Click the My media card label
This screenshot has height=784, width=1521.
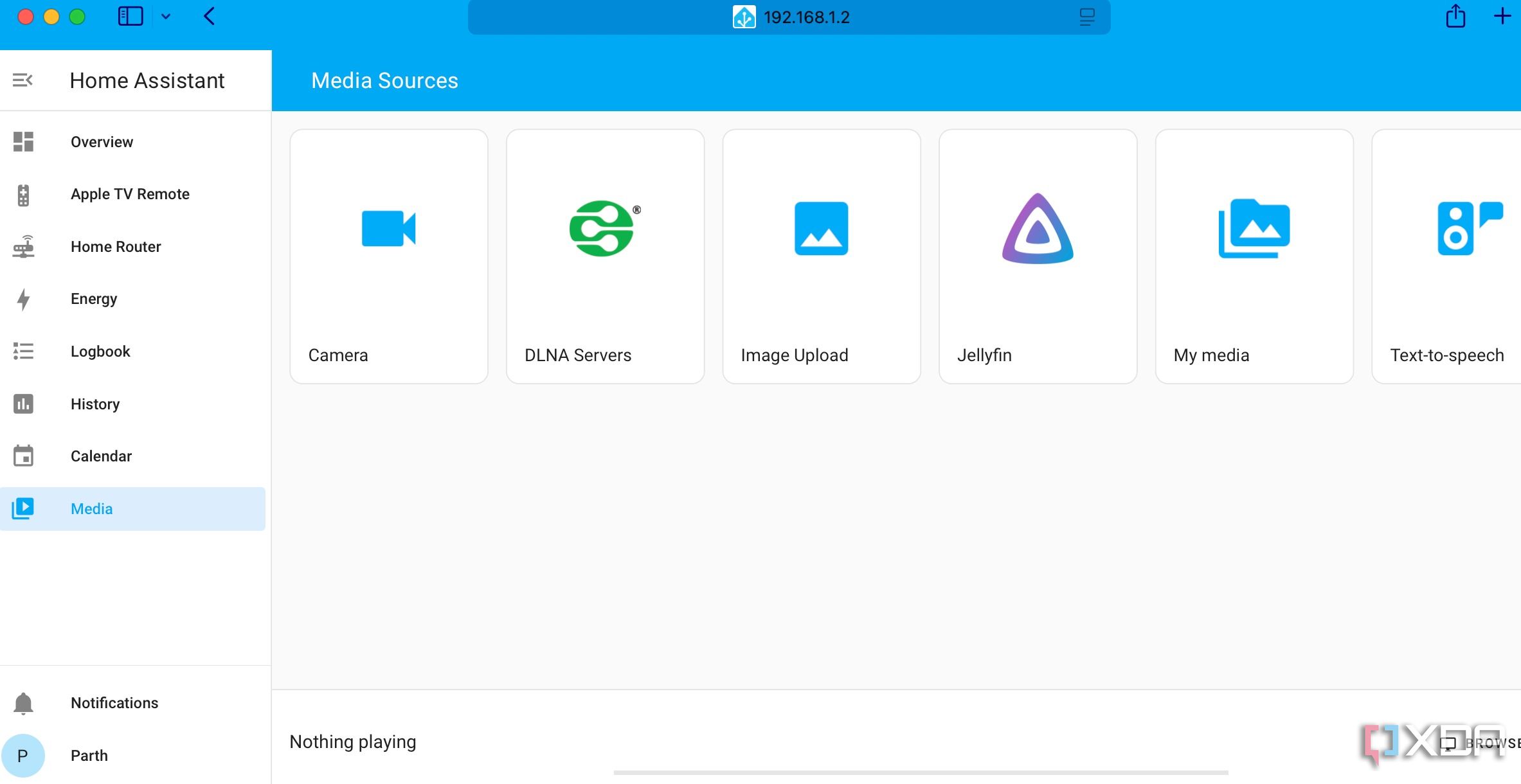coord(1211,355)
